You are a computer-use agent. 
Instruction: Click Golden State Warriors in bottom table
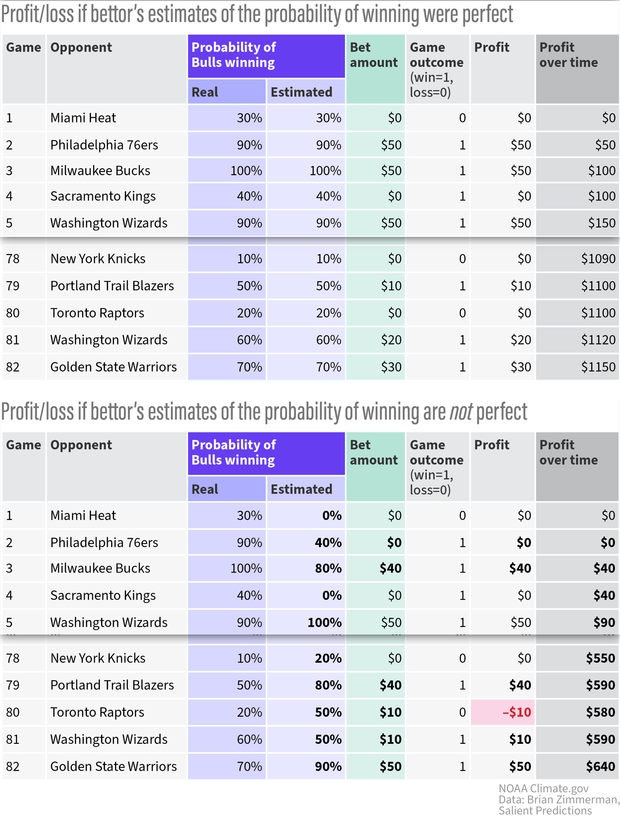tap(113, 767)
